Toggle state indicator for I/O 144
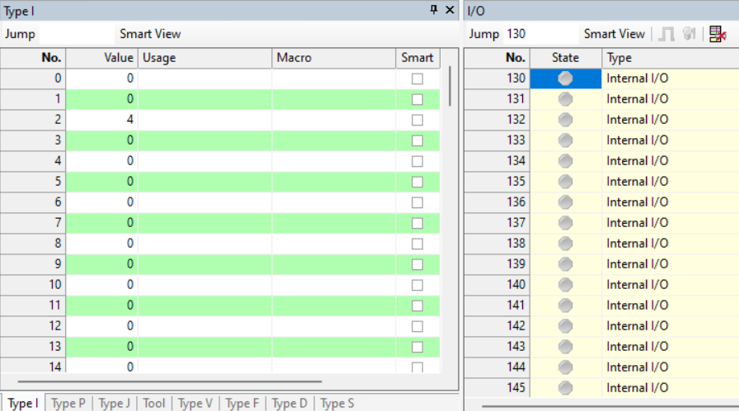 pos(565,367)
